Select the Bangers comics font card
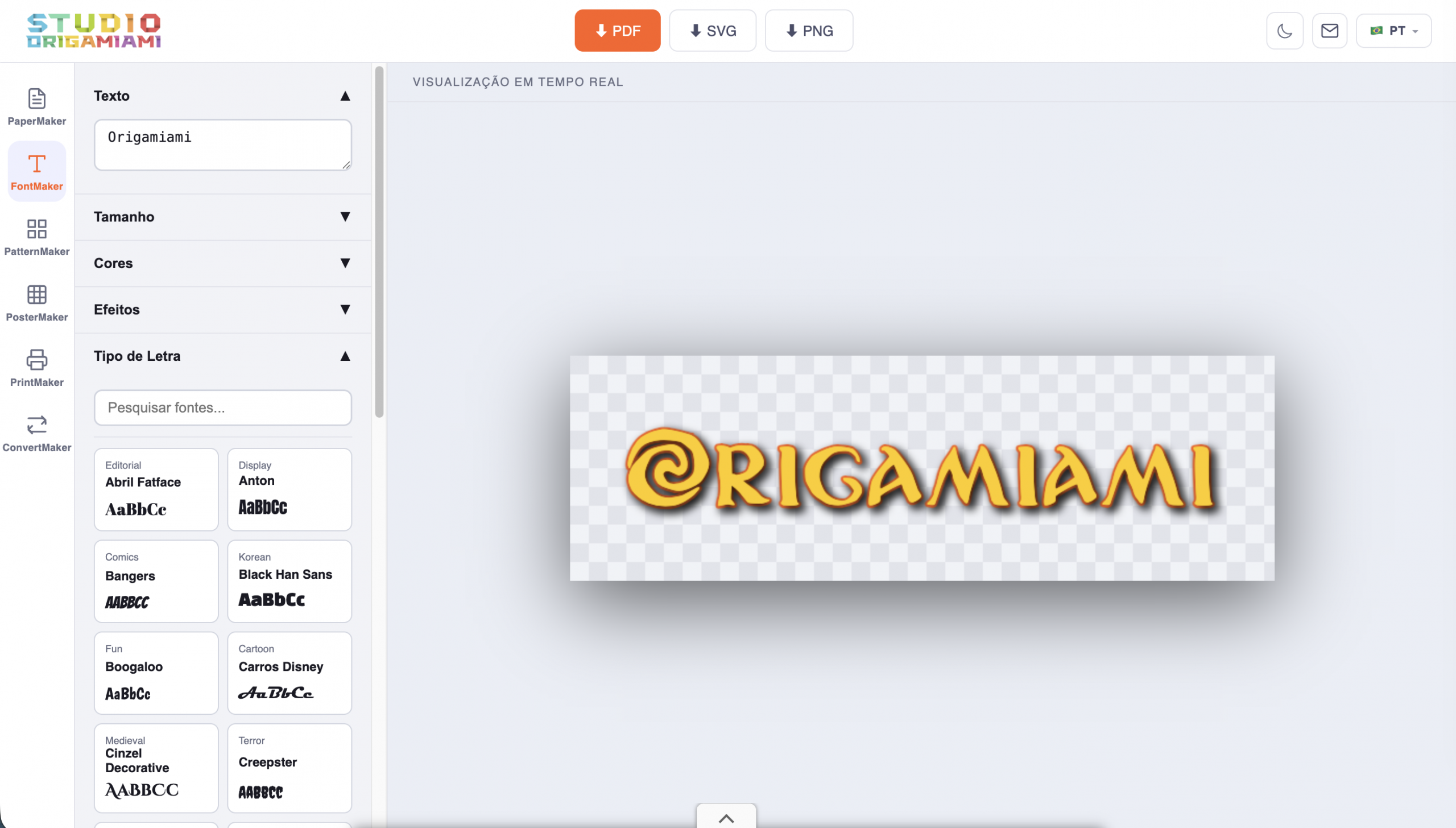The width and height of the screenshot is (1456, 828). coord(156,581)
